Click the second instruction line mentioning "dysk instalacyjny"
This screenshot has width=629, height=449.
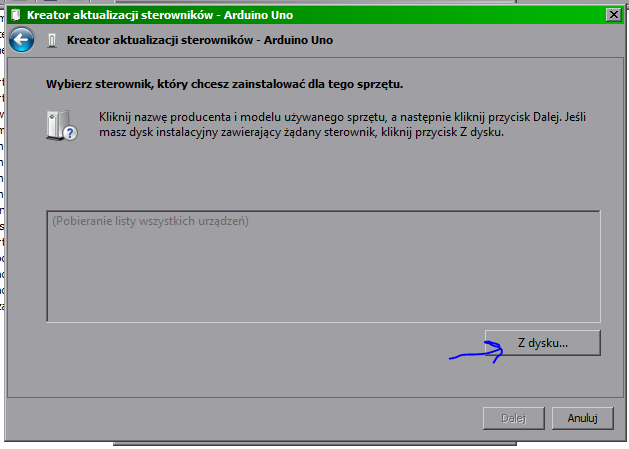click(300, 132)
